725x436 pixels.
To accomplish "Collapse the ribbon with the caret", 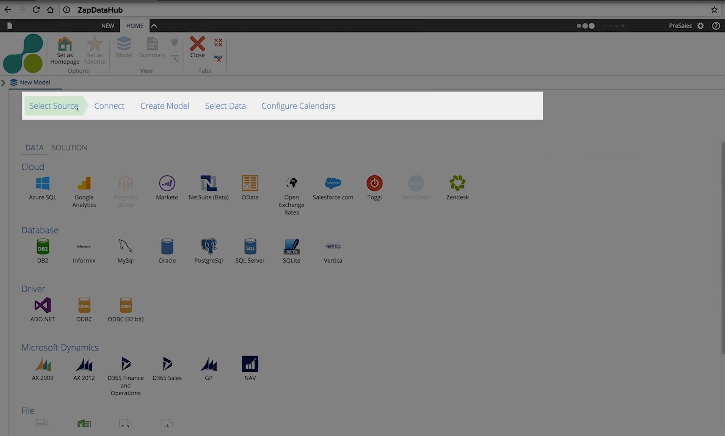I will click(154, 26).
